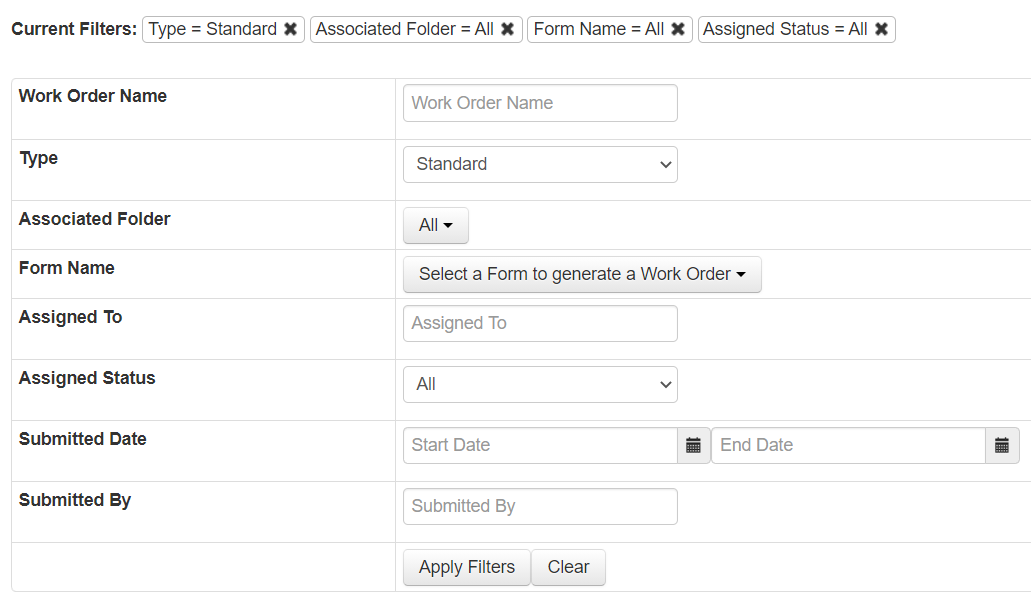Expand the Associated Folder All dropdown
The width and height of the screenshot is (1031, 616).
[435, 225]
